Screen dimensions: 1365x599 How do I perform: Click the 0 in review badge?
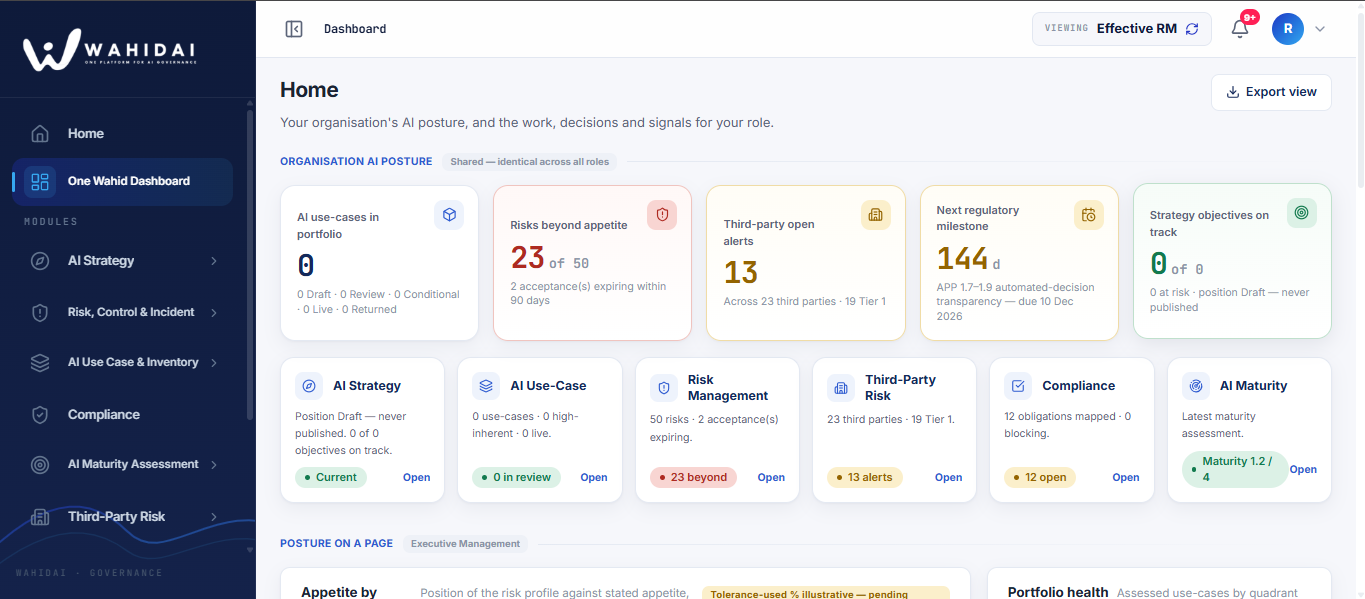[x=517, y=478]
